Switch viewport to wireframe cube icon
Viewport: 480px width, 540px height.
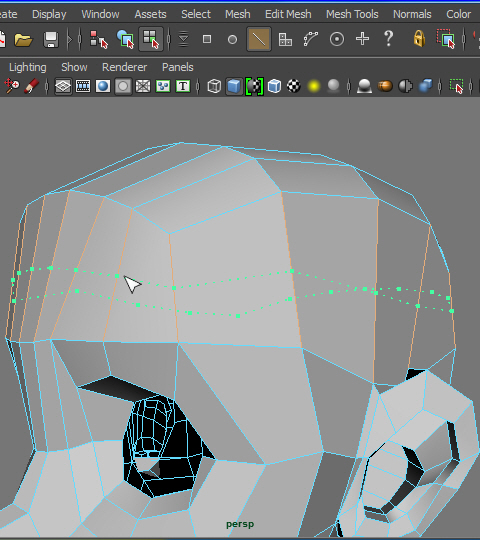pyautogui.click(x=214, y=86)
